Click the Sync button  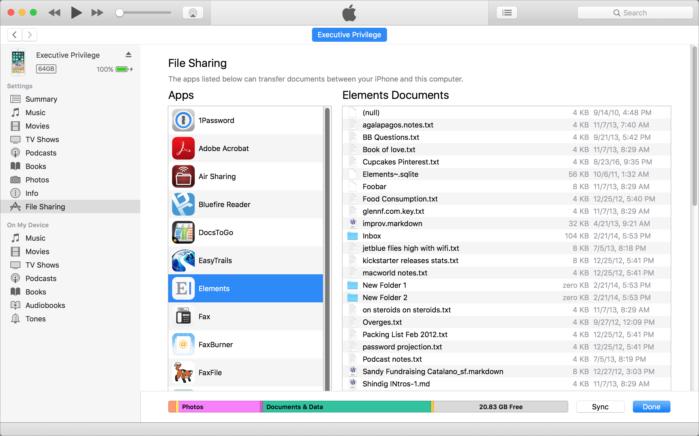600,407
